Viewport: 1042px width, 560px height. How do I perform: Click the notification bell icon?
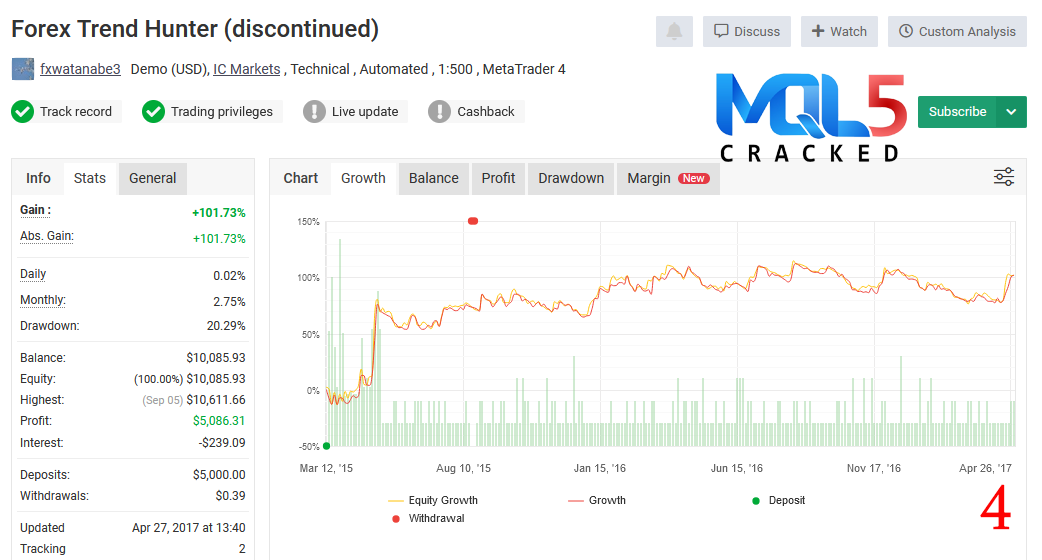coord(674,31)
